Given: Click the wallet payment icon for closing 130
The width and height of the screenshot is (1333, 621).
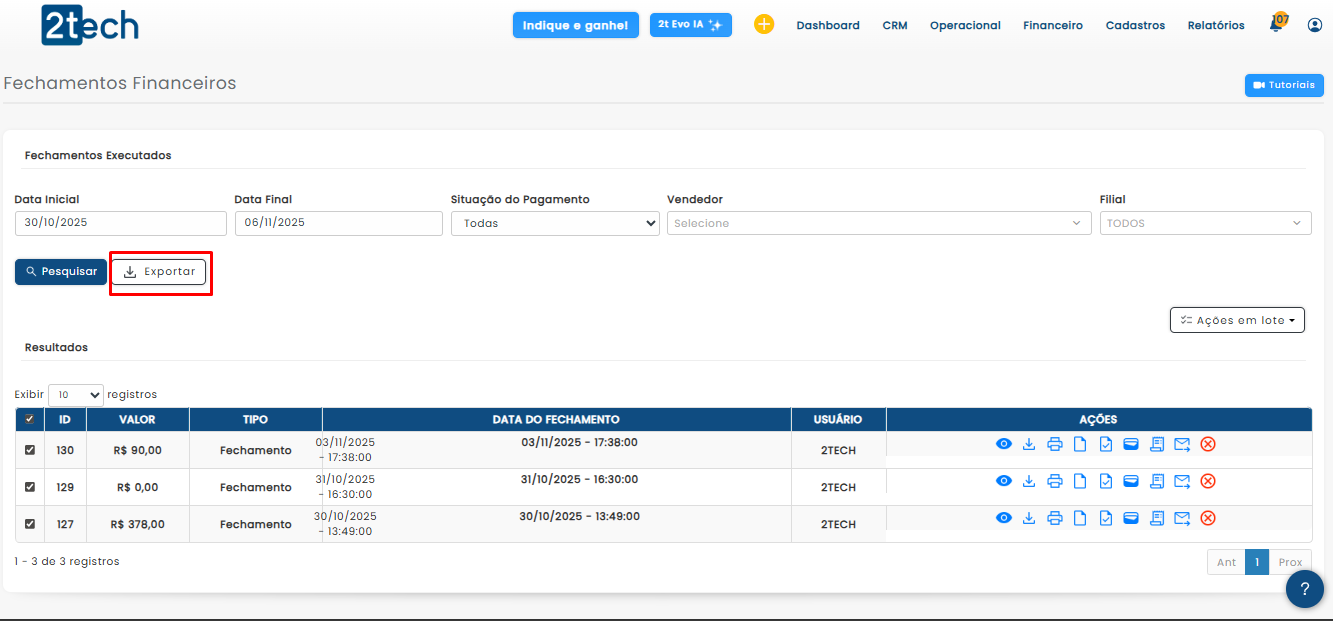Looking at the screenshot, I should click(x=1131, y=444).
